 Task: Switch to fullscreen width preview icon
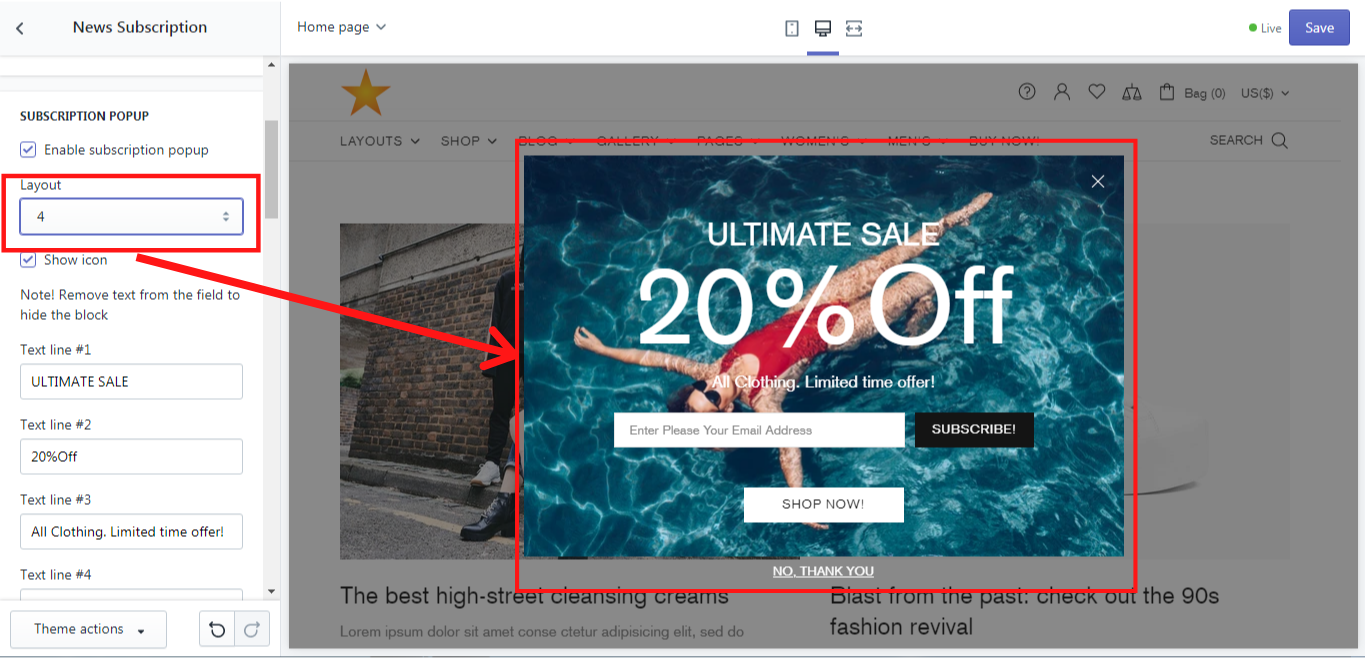pyautogui.click(x=854, y=28)
